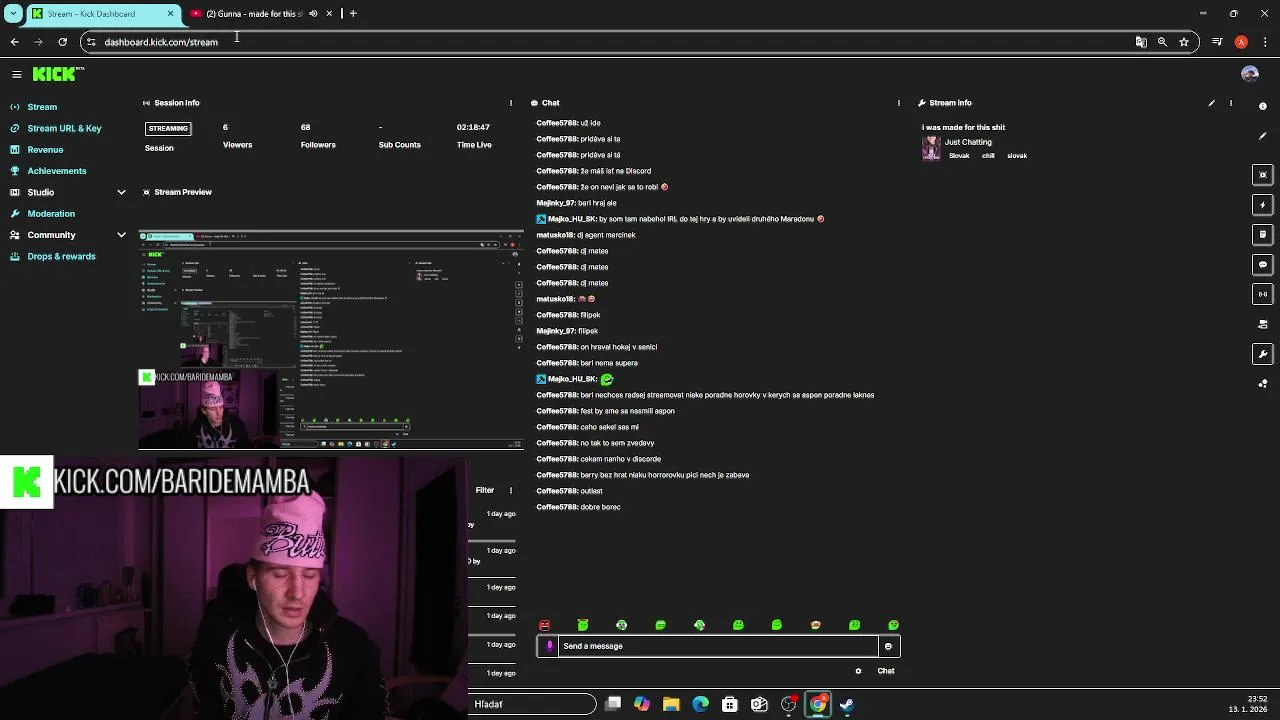Toggle the note widget in the right bar

pos(1263,235)
